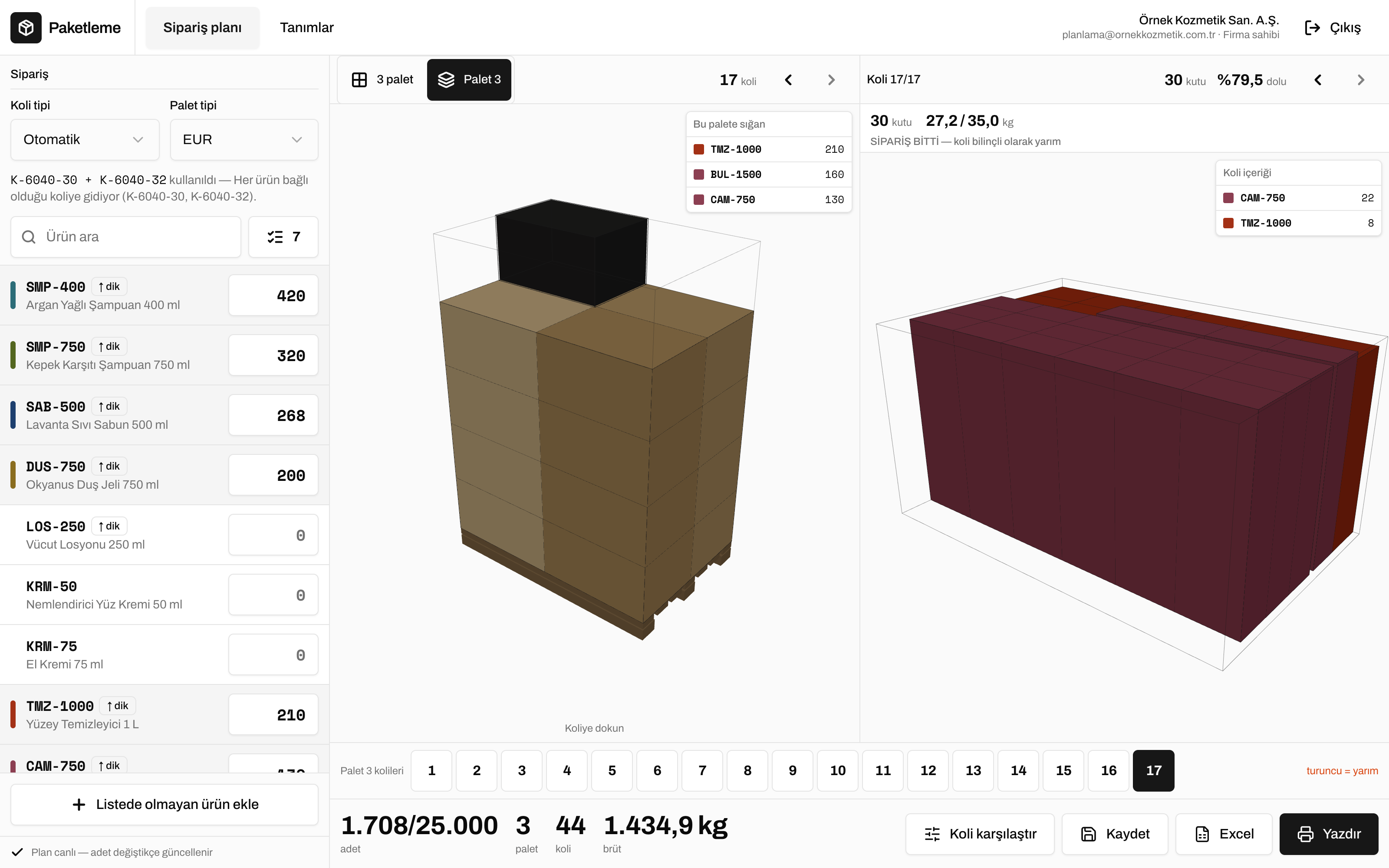
Task: Click the floppy disk Kaydet icon
Action: point(1089,834)
